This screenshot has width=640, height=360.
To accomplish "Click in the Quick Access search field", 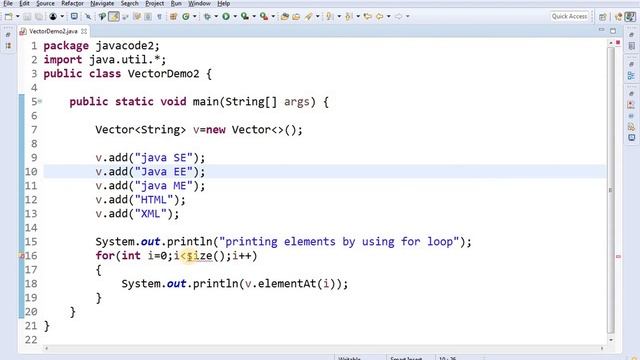I will pyautogui.click(x=569, y=16).
